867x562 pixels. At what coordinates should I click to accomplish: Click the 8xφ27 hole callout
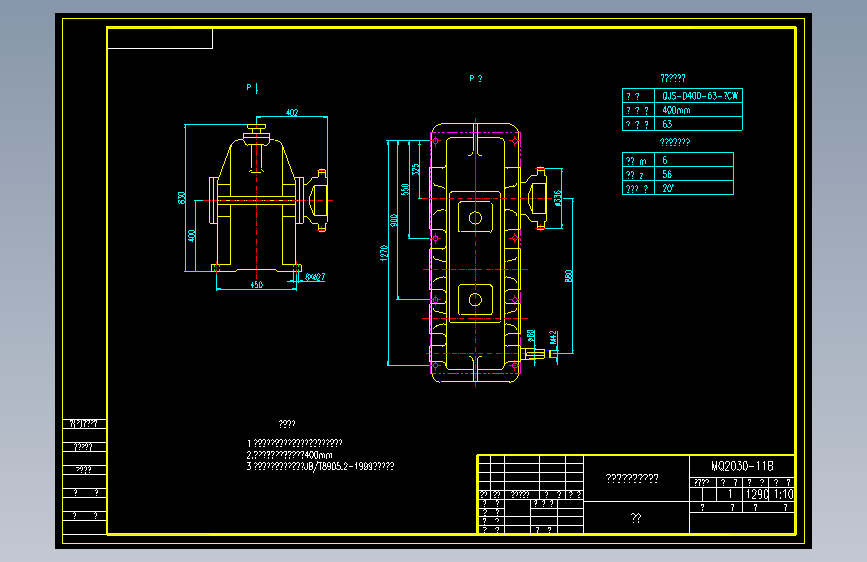pyautogui.click(x=315, y=277)
